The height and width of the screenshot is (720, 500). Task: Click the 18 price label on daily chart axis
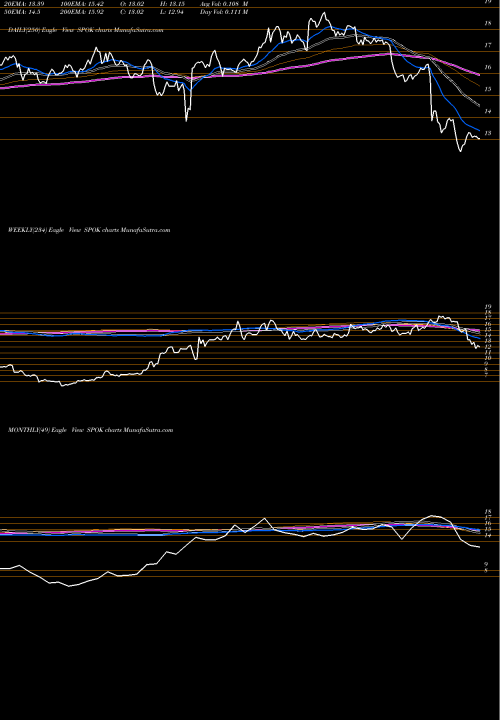point(488,23)
